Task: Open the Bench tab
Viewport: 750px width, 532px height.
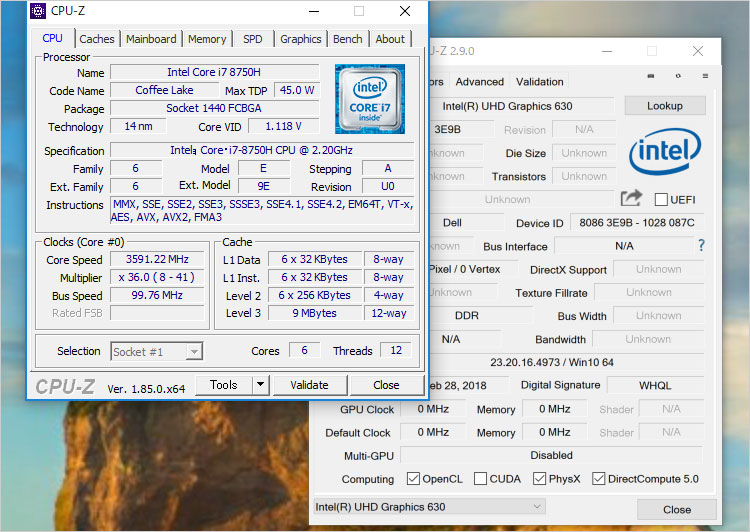Action: point(348,39)
